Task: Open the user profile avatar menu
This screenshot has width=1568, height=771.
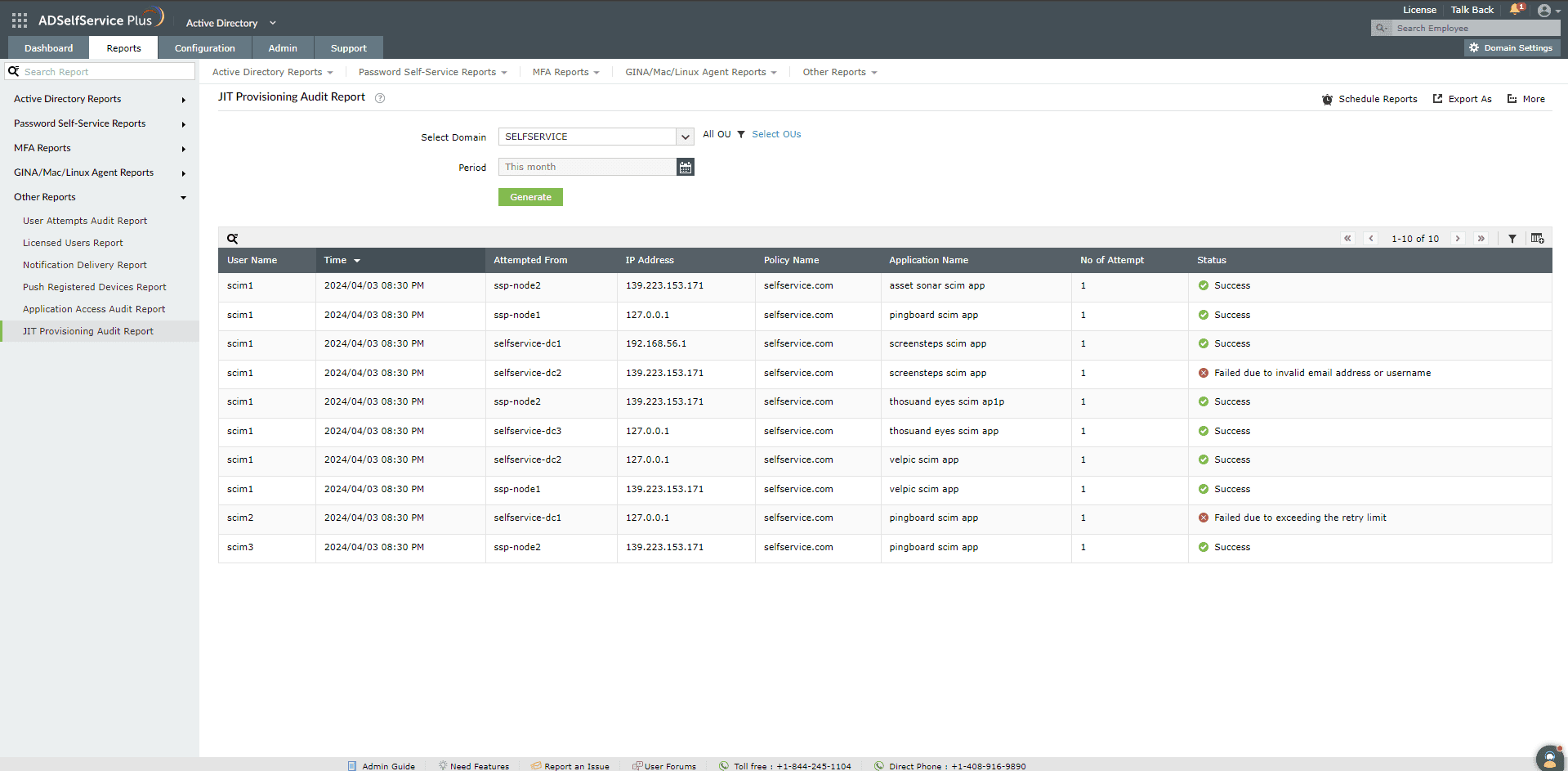Action: 1548,11
